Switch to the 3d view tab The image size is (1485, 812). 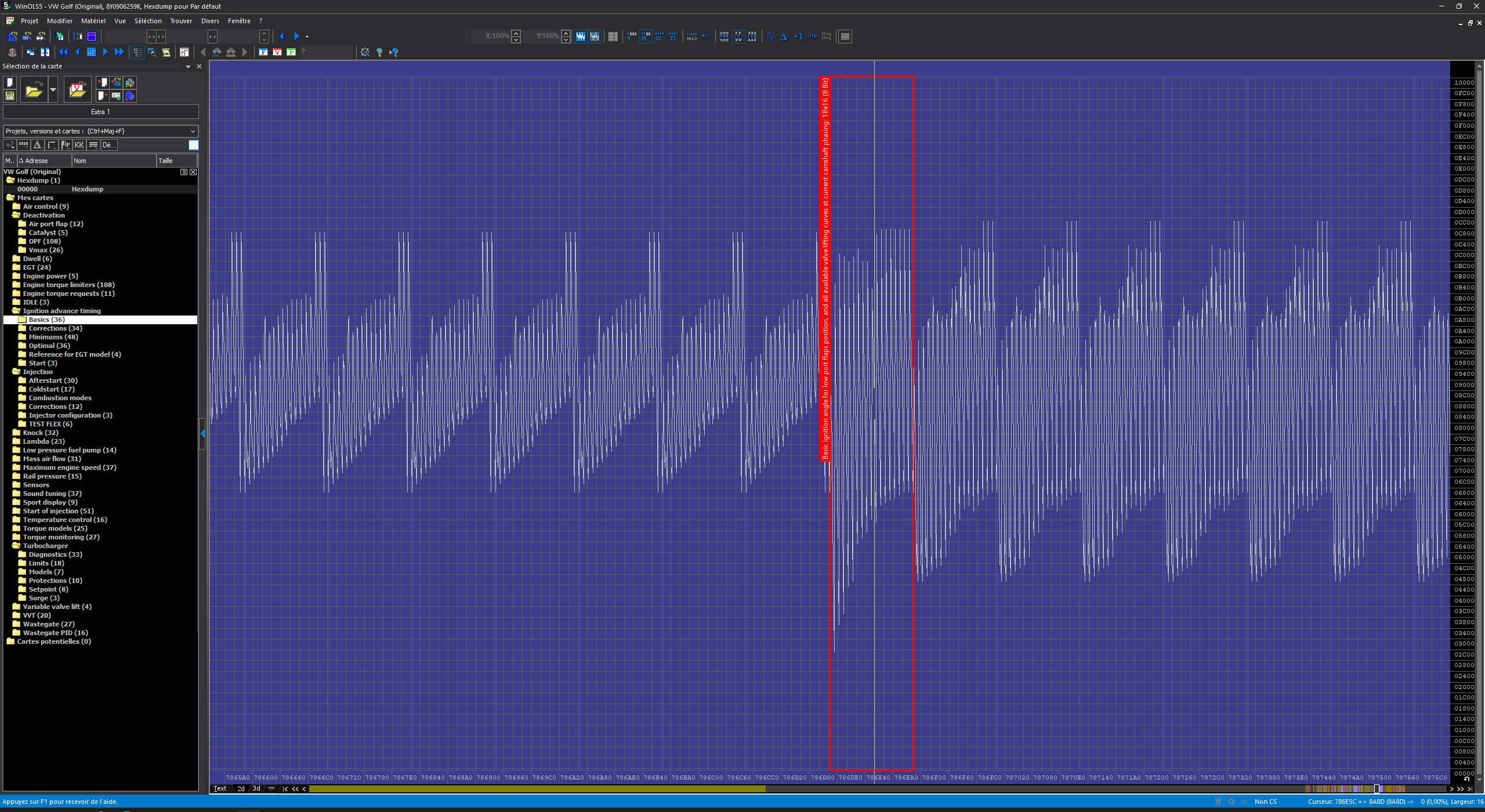256,788
